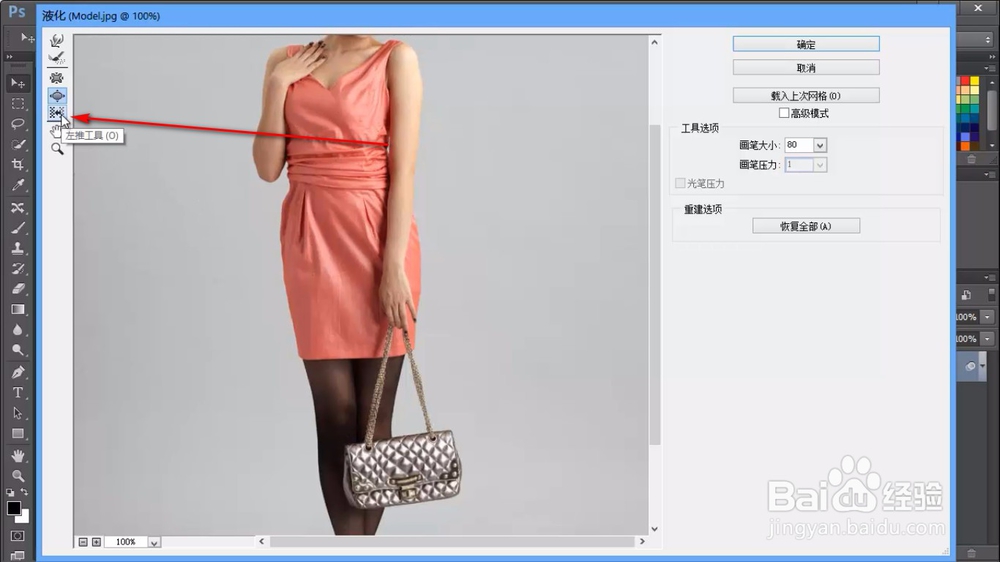Image resolution: width=1000 pixels, height=562 pixels.
Task: Select the Hand tool in Photoshop toolbar
Action: (x=18, y=455)
